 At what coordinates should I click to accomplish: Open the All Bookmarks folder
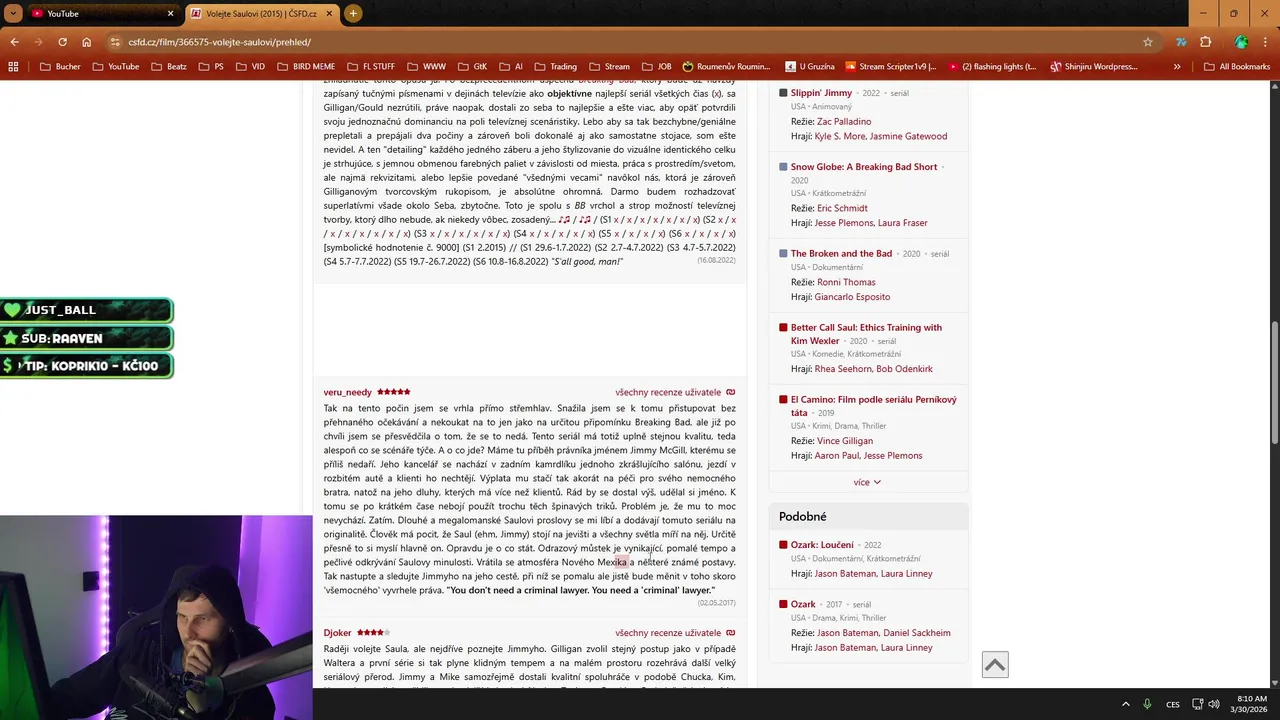[x=1237, y=67]
